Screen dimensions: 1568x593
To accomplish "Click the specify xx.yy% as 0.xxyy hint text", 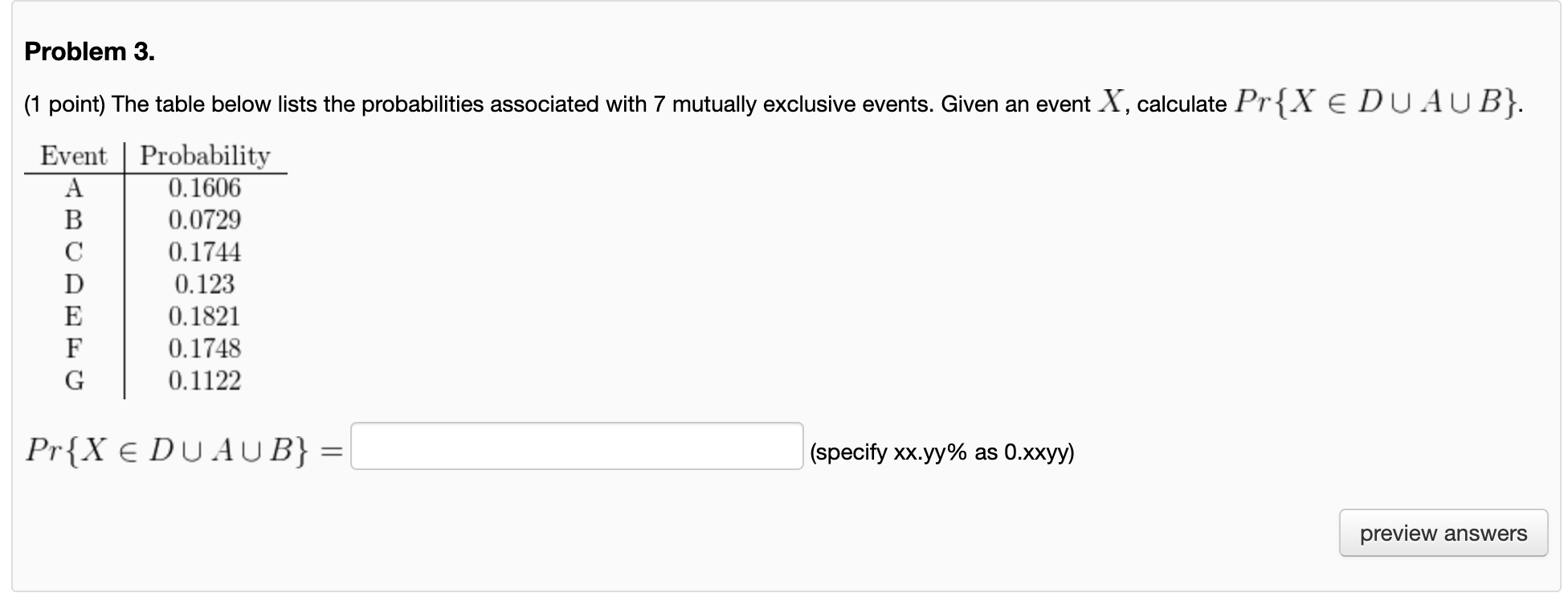I will (941, 453).
